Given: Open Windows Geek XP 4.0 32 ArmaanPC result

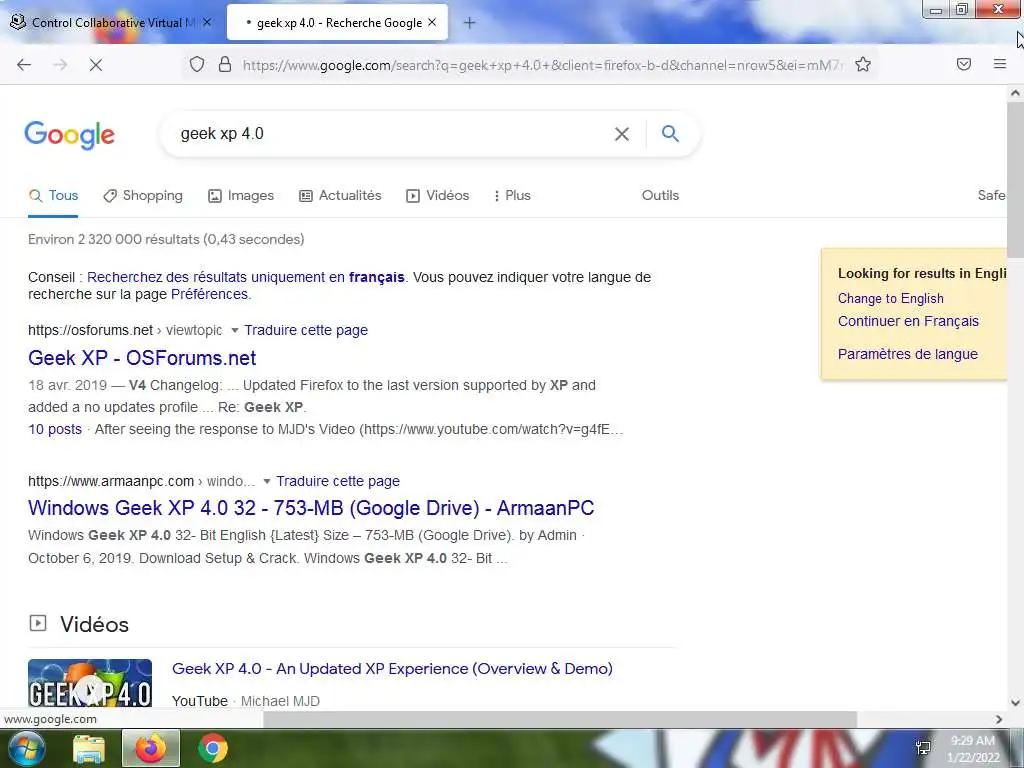Looking at the screenshot, I should [x=311, y=508].
